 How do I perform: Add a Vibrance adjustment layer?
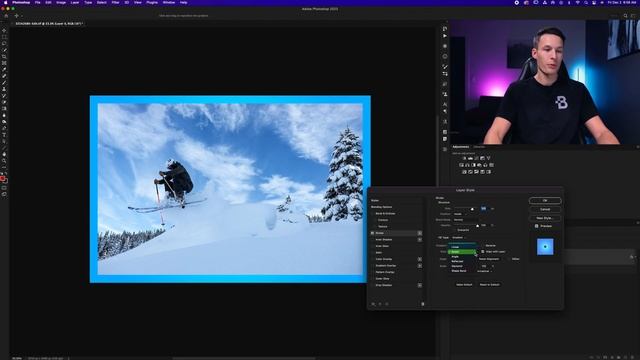click(488, 158)
